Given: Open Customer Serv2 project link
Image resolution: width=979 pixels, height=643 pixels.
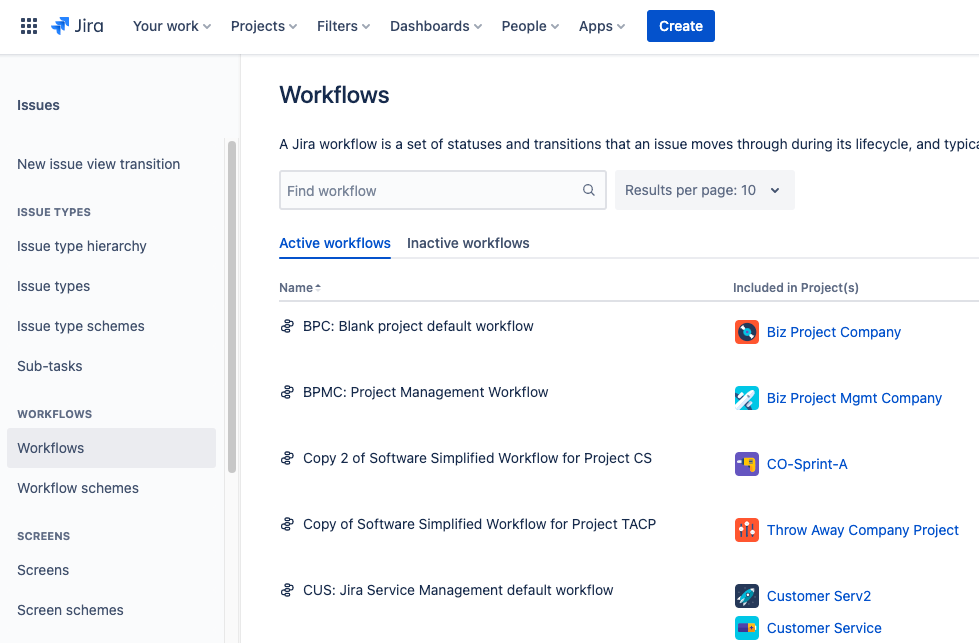Looking at the screenshot, I should point(819,596).
